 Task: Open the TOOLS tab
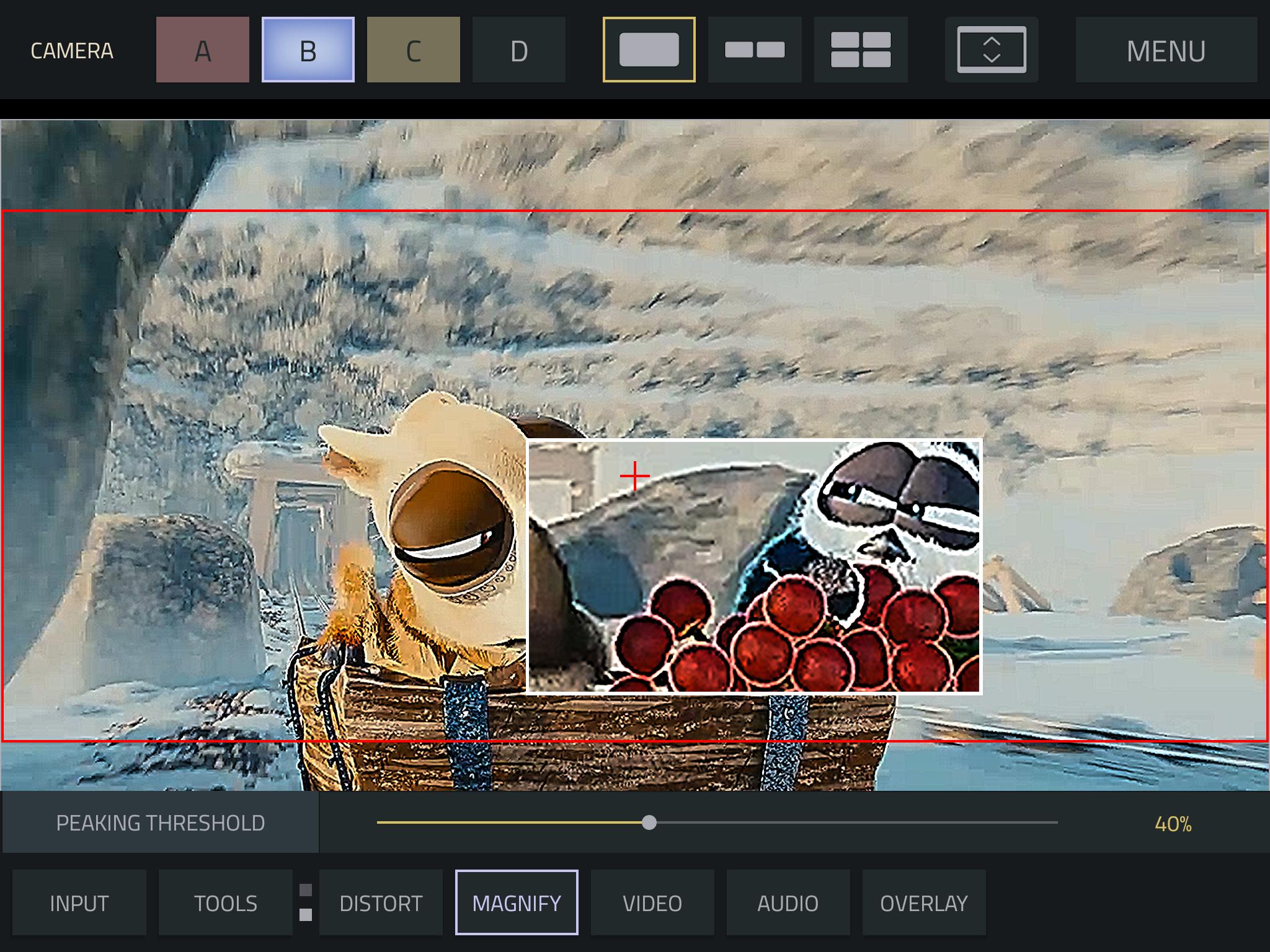tap(226, 902)
